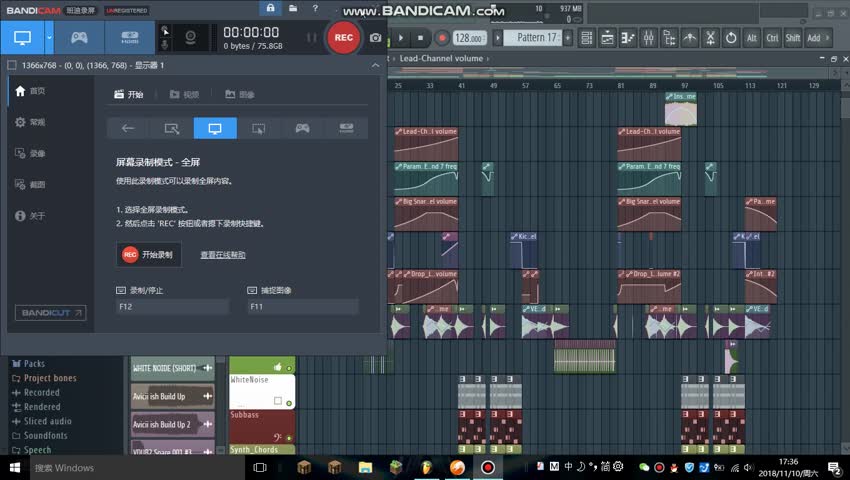Toggle Alt key button in FL toolbar
The height and width of the screenshot is (480, 850).
pos(751,38)
